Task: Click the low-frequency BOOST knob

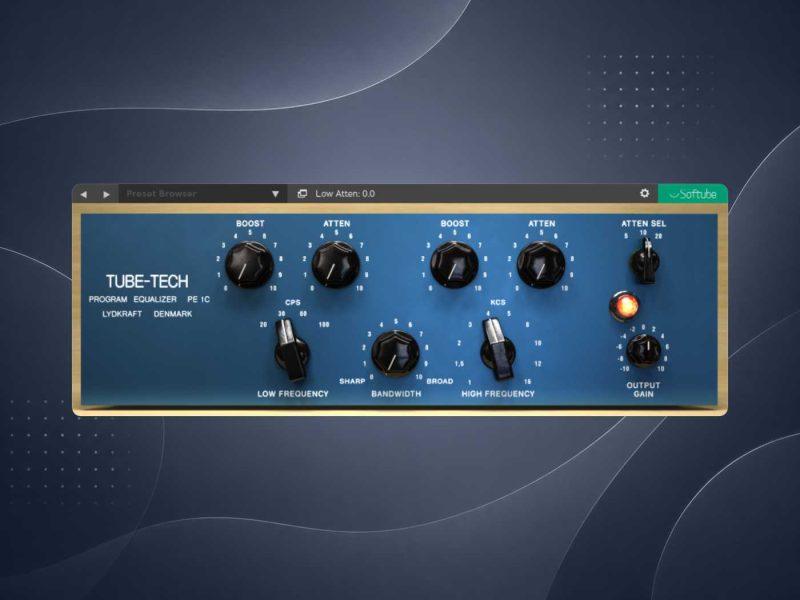Action: click(x=249, y=264)
